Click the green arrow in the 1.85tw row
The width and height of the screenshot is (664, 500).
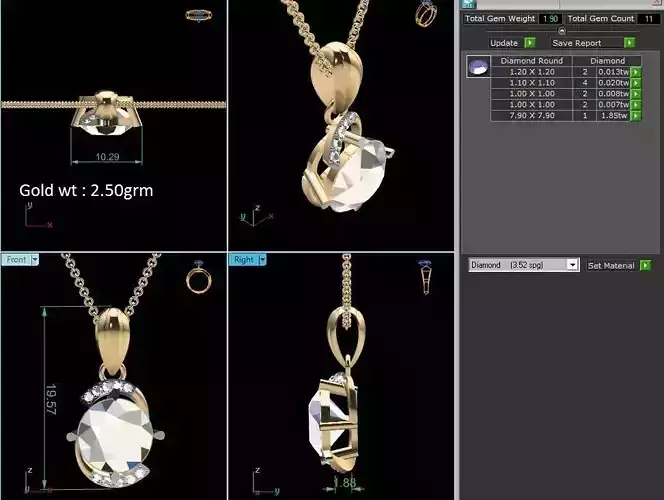(636, 116)
